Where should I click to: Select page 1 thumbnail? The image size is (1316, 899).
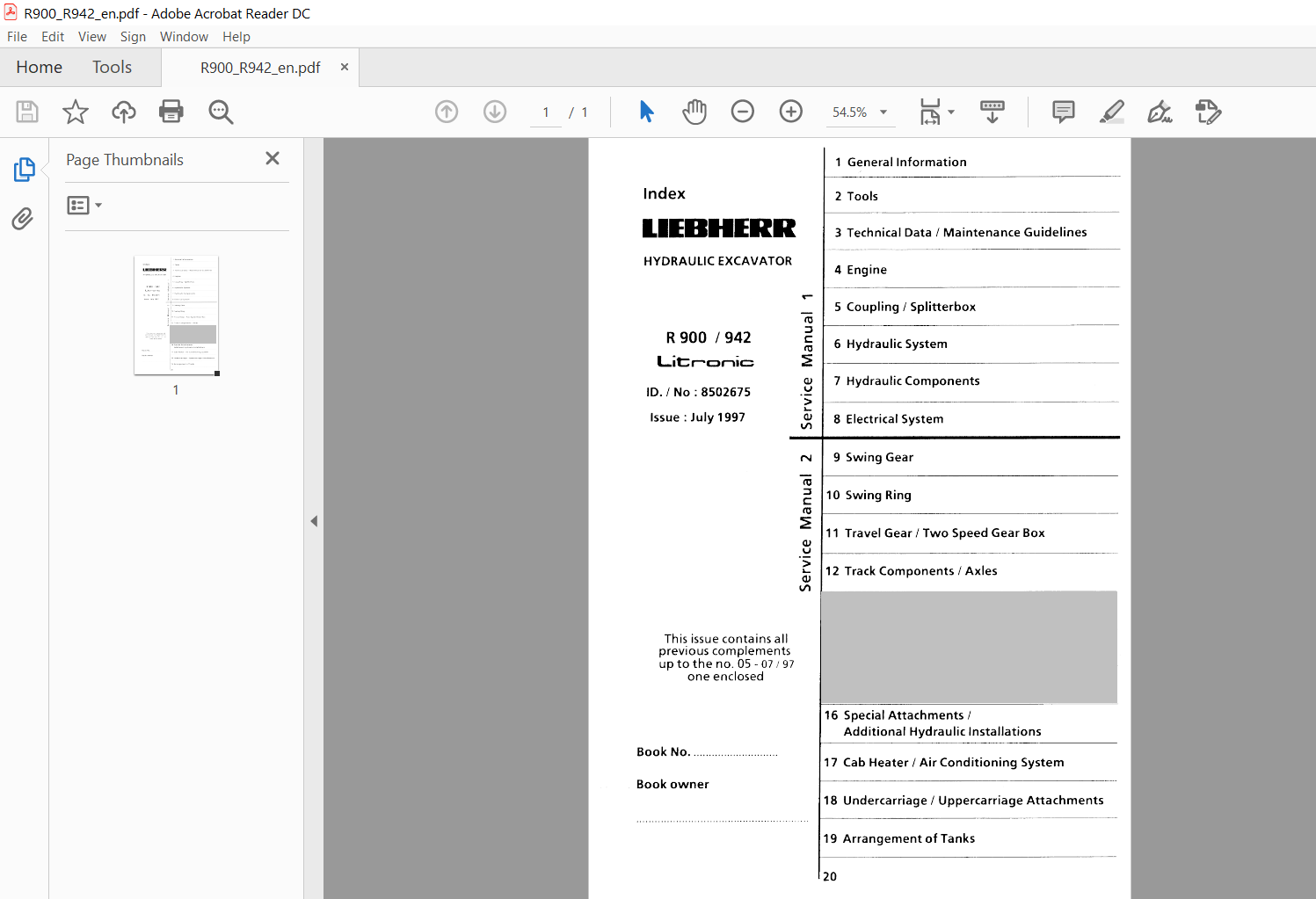pyautogui.click(x=176, y=315)
